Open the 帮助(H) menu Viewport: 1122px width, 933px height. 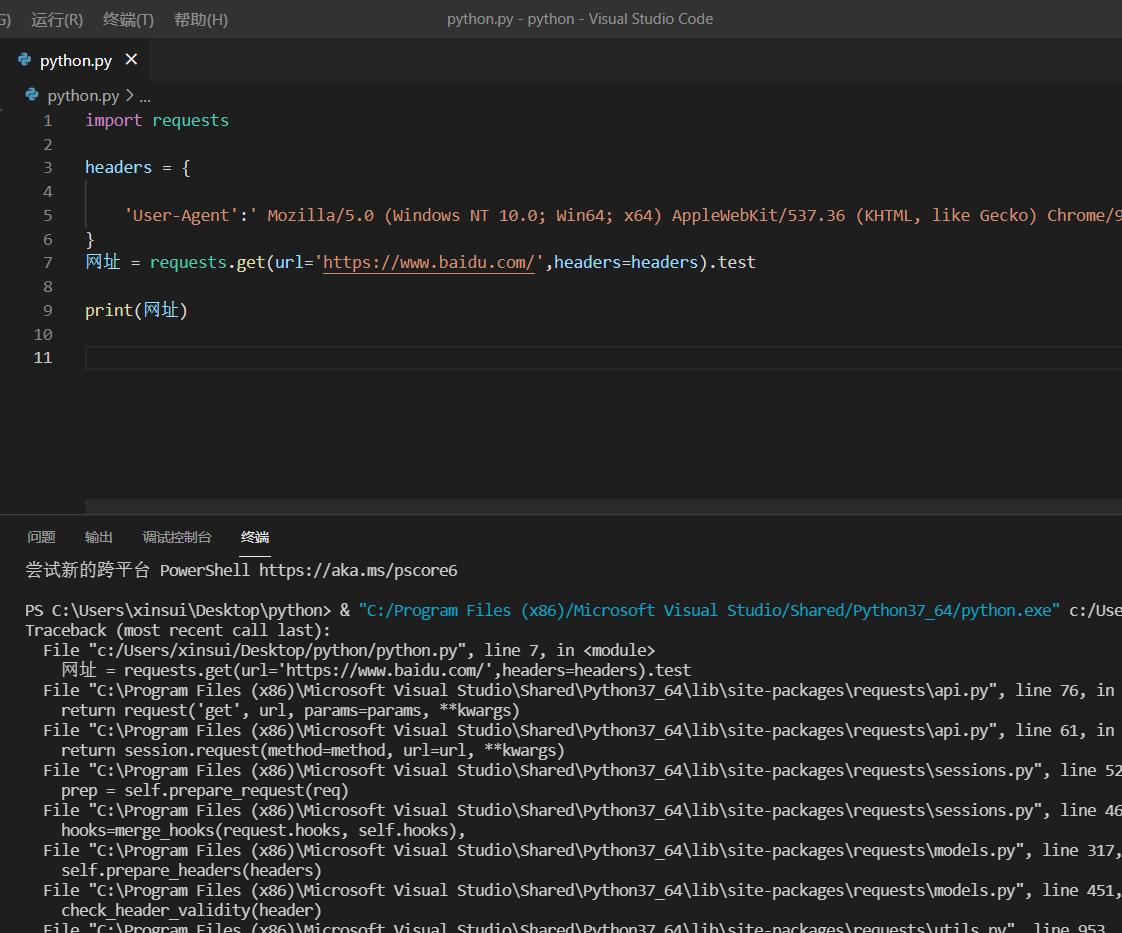tap(200, 19)
